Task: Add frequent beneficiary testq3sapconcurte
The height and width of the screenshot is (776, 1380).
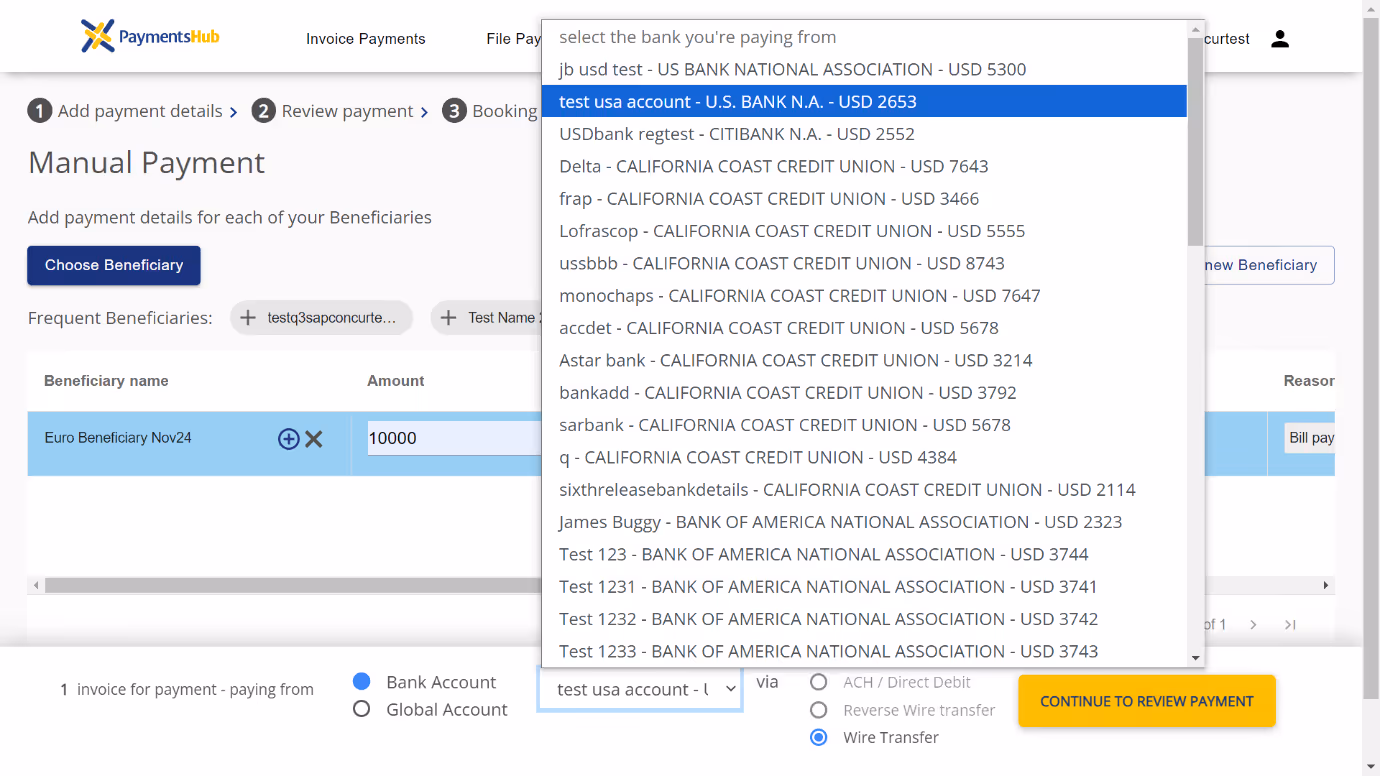Action: 321,318
